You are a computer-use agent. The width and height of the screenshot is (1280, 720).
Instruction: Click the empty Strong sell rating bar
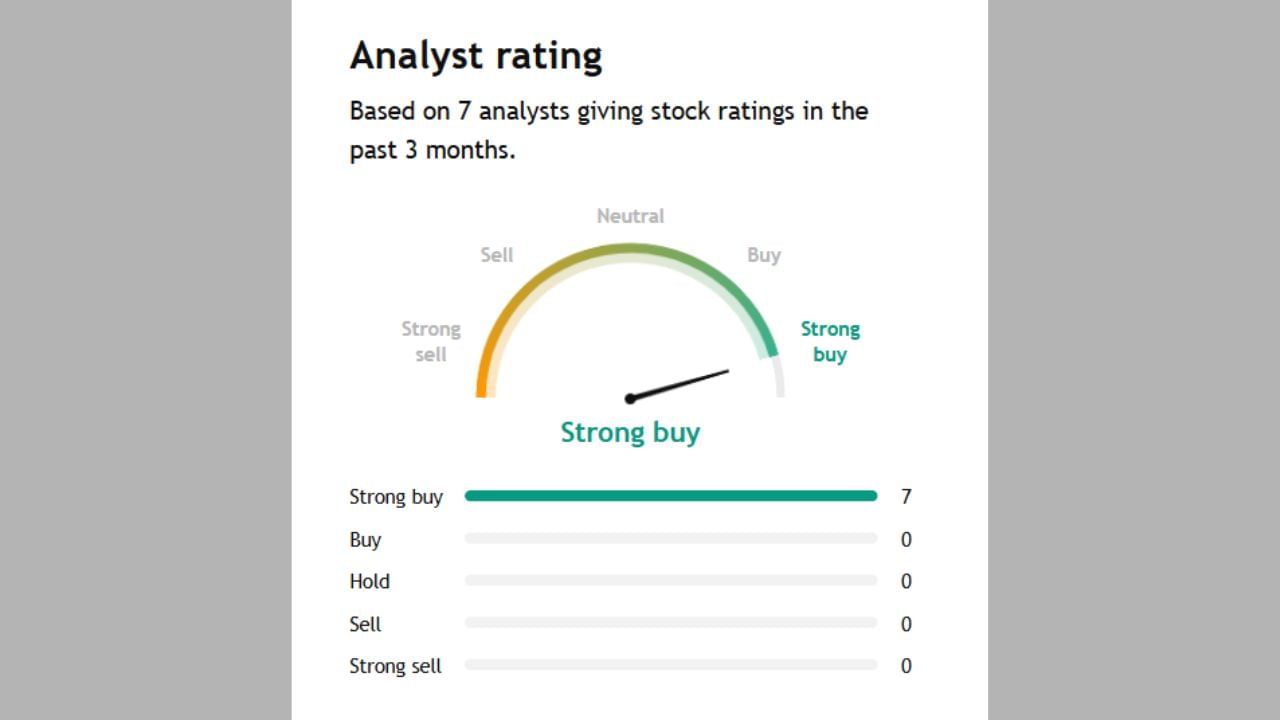[x=670, y=665]
